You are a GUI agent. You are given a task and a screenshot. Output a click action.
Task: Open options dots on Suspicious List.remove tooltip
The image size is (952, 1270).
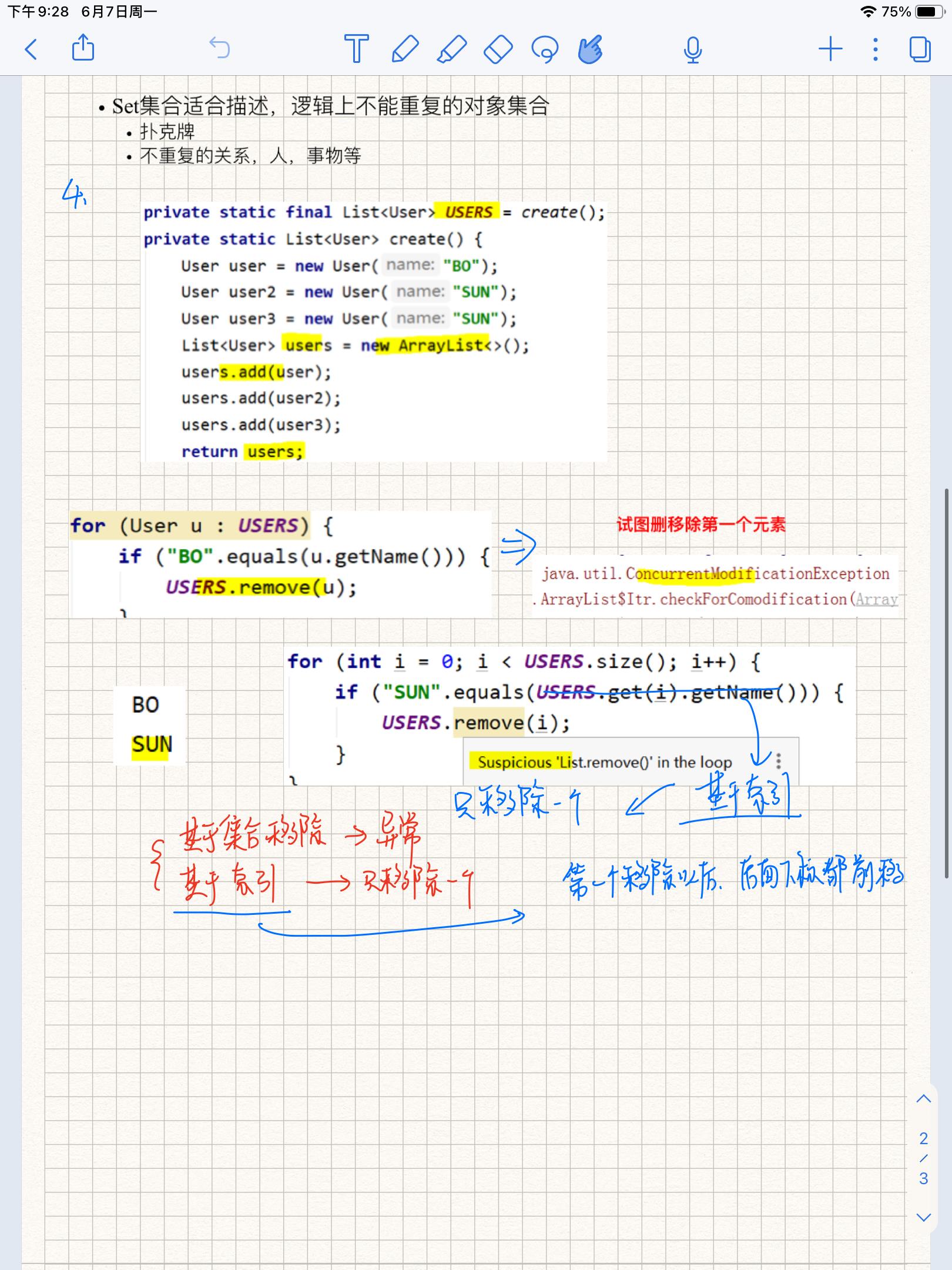[x=779, y=761]
